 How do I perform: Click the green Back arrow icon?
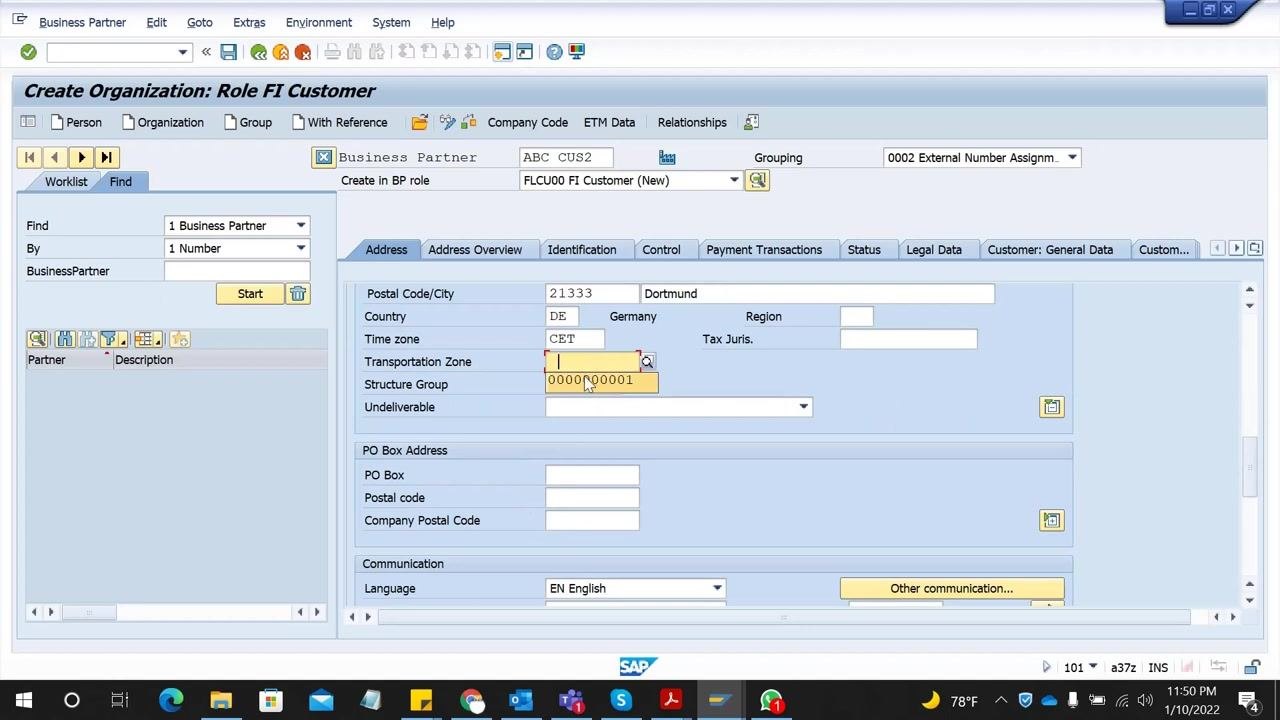259,52
